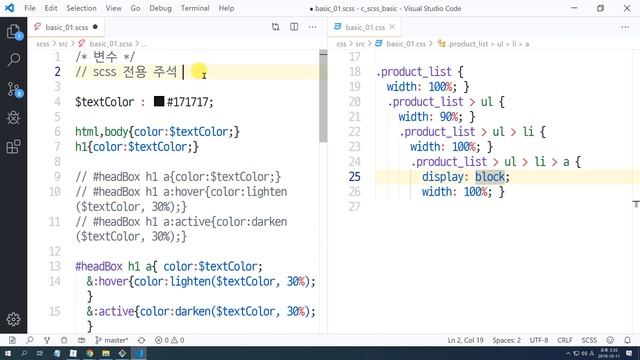Screen dimensions: 640x360
Task: Change file encoding via UTF-8
Action: coord(539,340)
